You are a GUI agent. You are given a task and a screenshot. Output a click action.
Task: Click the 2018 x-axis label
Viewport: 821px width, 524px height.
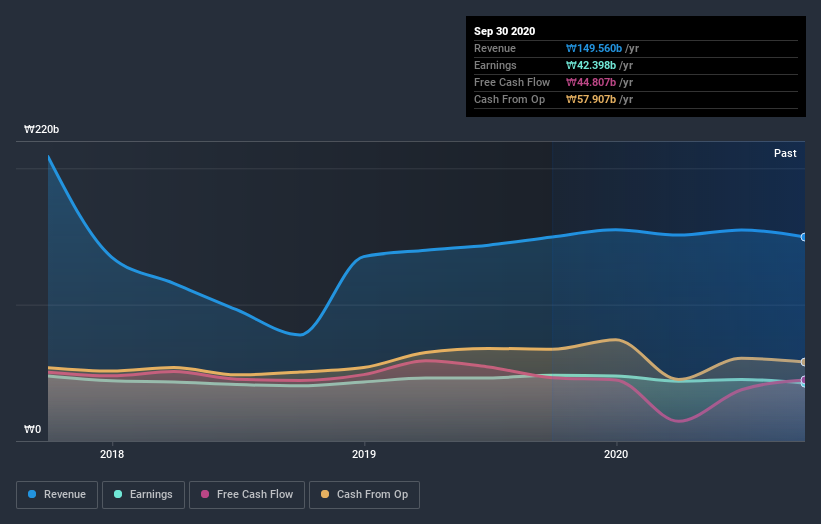click(112, 454)
